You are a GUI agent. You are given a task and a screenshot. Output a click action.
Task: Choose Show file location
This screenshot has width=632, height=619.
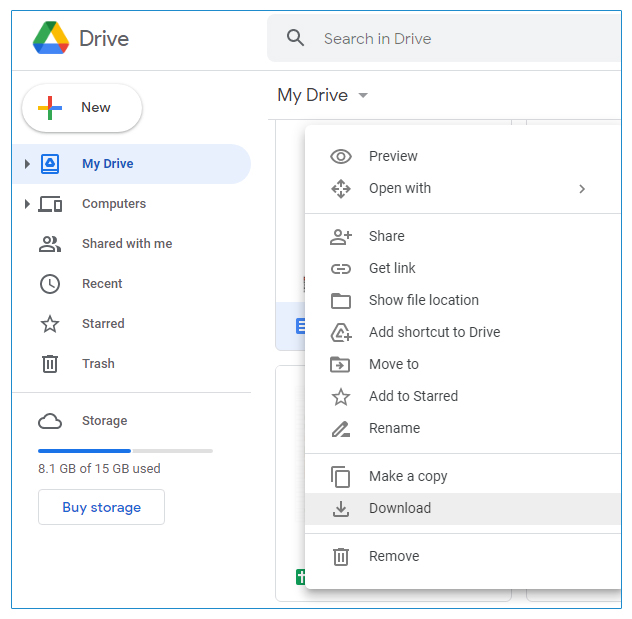coord(463,301)
